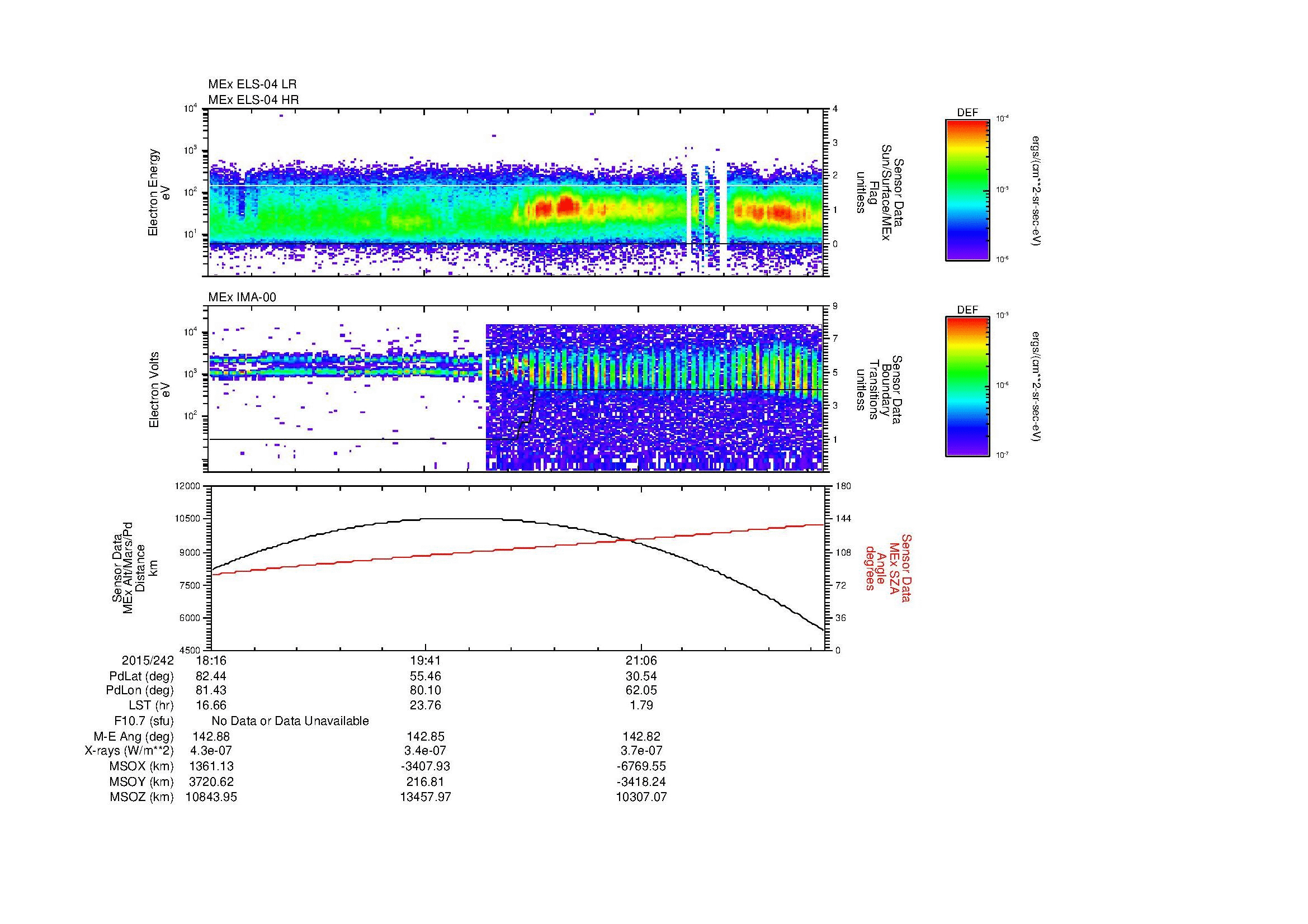Click the 'MSOX (km)' row label
The image size is (1308, 924).
(141, 766)
